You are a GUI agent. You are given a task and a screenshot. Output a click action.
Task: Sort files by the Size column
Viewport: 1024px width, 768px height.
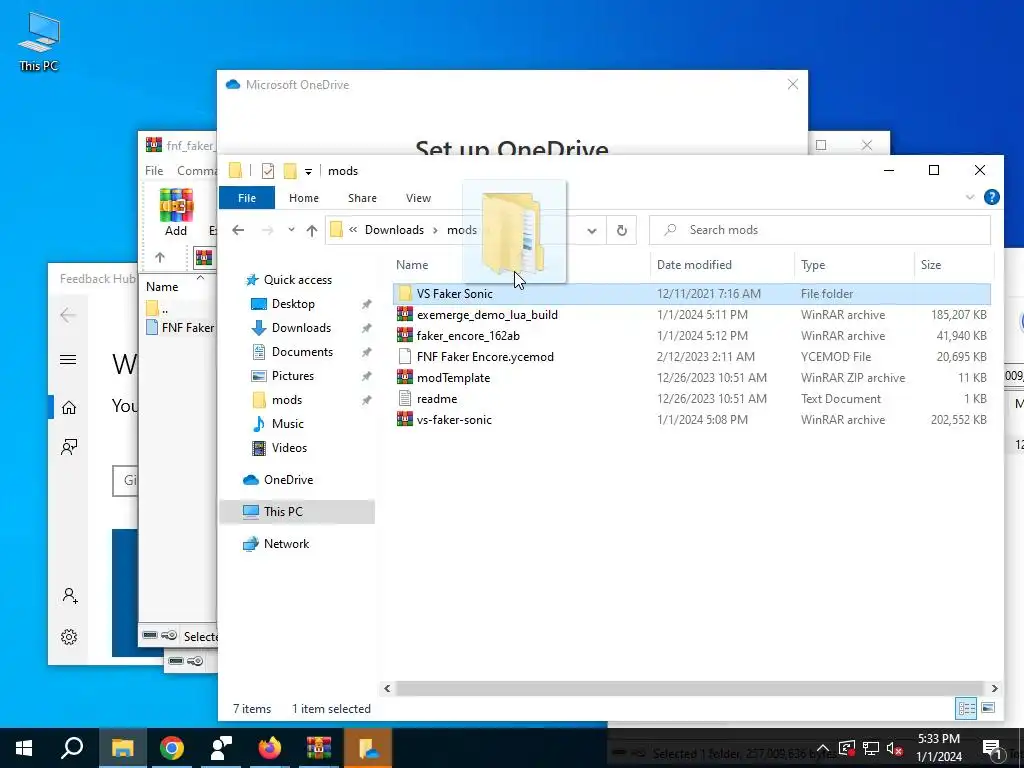click(x=931, y=264)
